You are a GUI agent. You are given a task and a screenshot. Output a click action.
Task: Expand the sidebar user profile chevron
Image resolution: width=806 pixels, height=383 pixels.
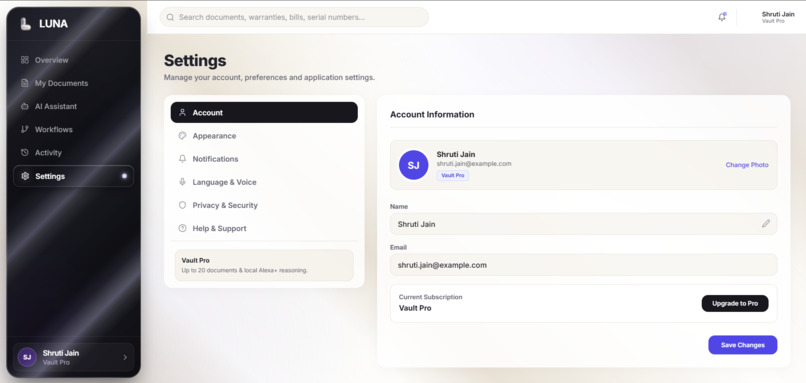125,357
